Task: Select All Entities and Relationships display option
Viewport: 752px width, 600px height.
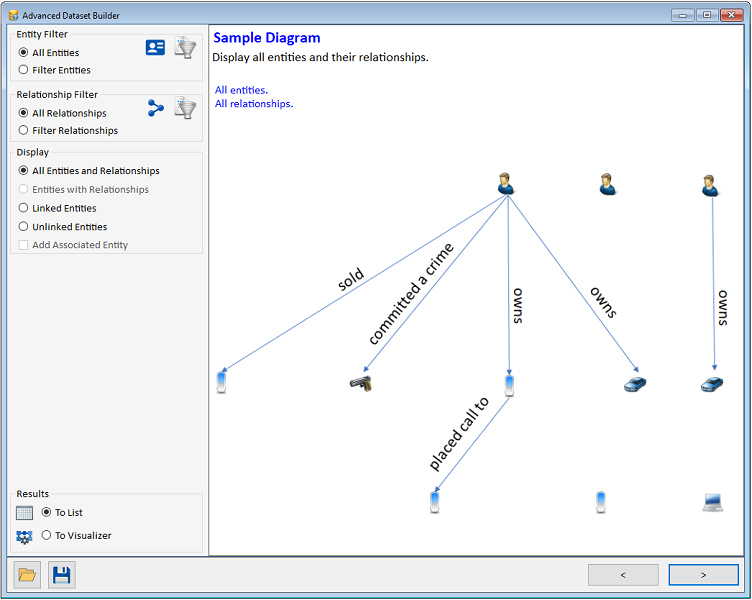Action: point(24,171)
